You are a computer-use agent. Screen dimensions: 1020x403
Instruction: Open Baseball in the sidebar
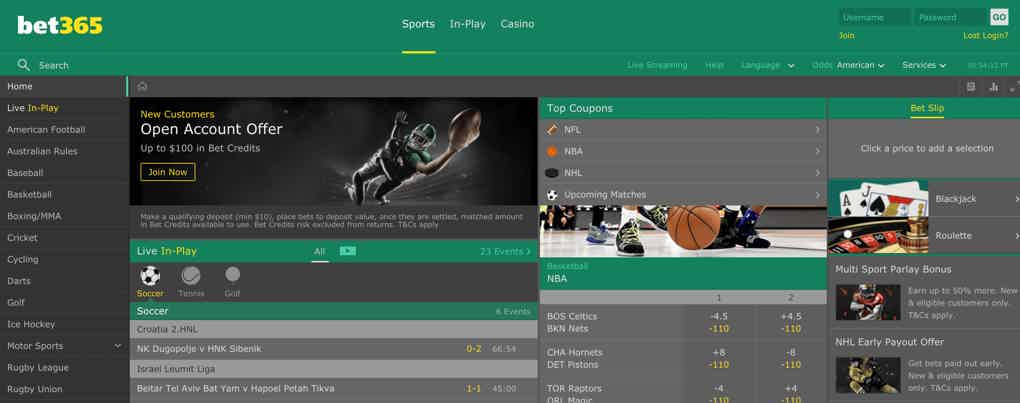pos(64,173)
